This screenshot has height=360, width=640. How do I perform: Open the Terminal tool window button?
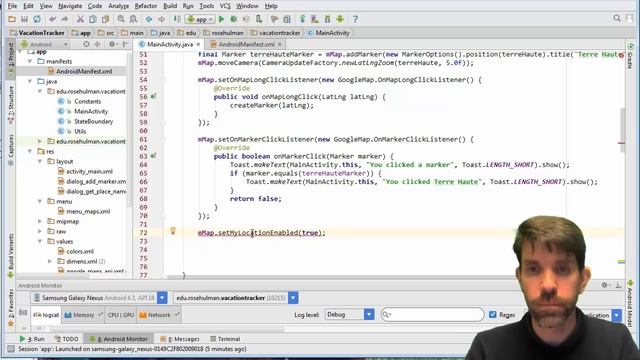[225, 339]
